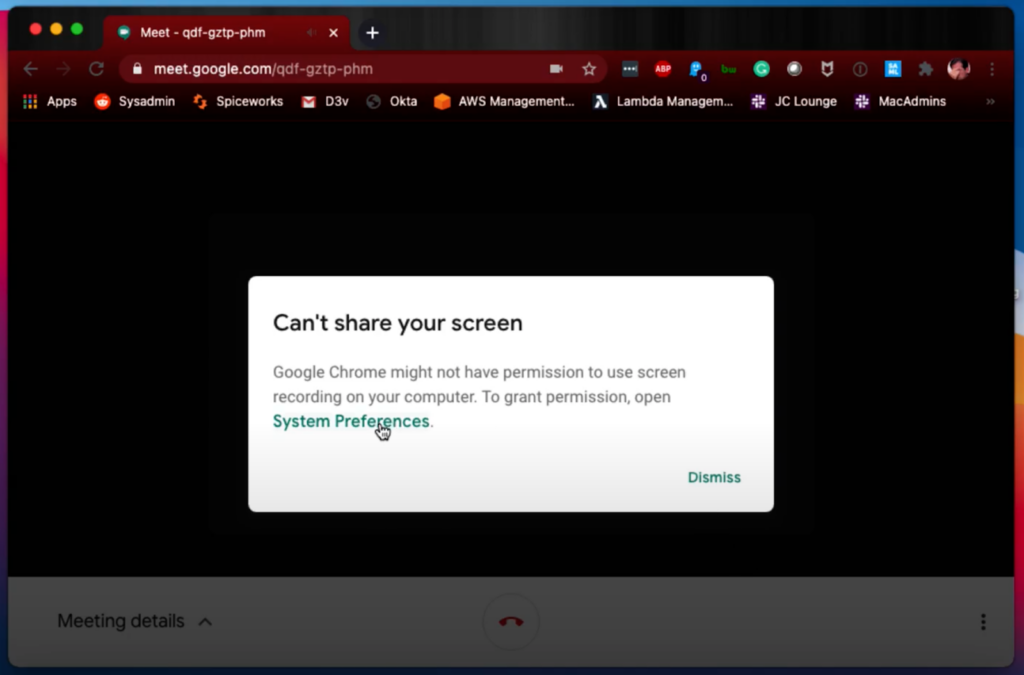This screenshot has width=1024, height=675.
Task: Go back to the previous page
Action: [31, 69]
